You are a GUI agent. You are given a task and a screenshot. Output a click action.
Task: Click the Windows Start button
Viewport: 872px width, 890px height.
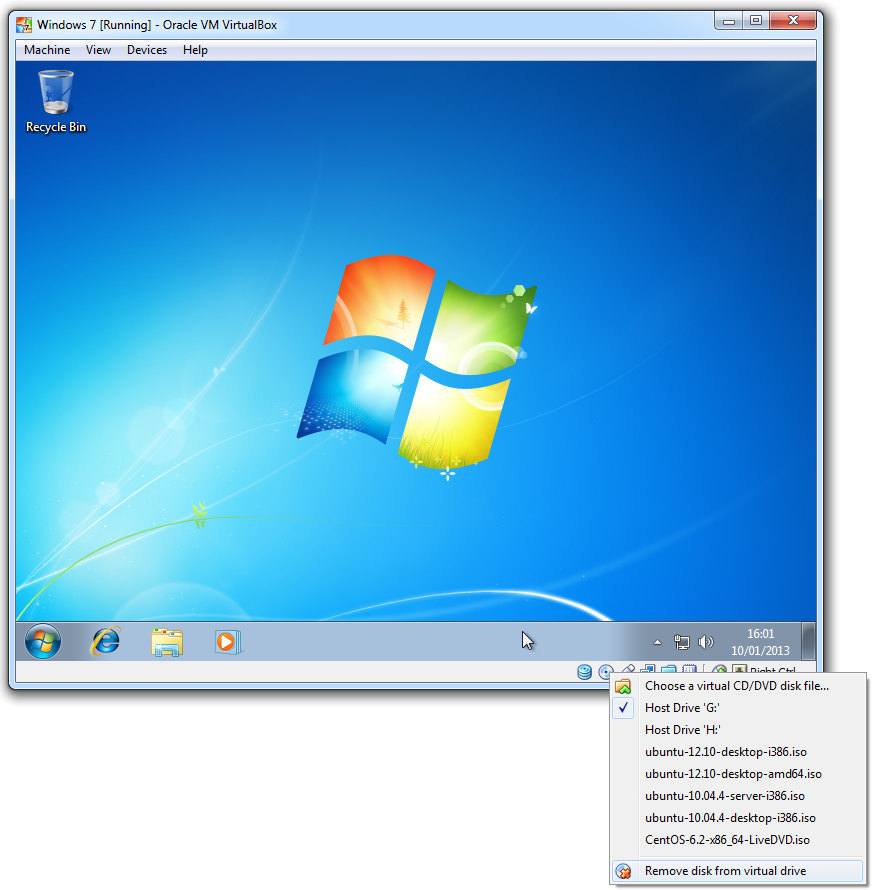[x=43, y=641]
